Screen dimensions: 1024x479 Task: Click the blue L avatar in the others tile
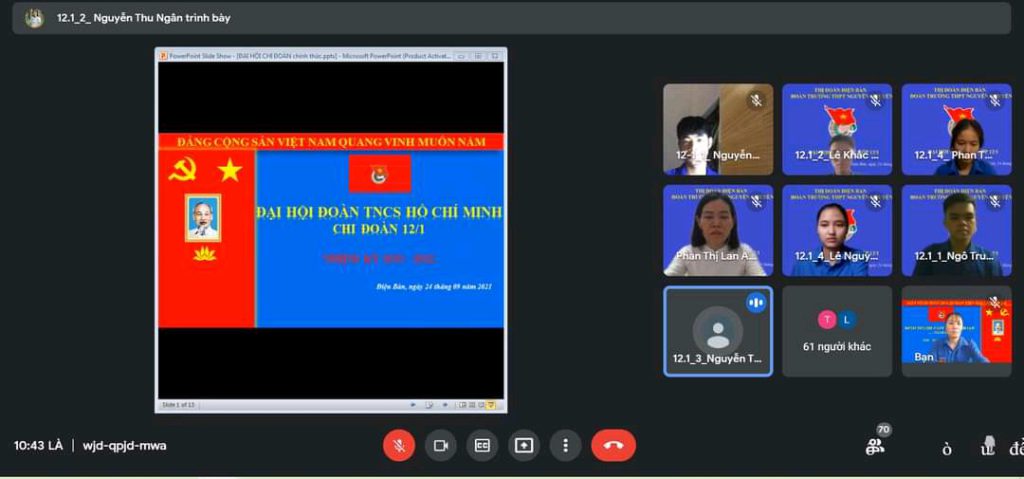(x=846, y=320)
